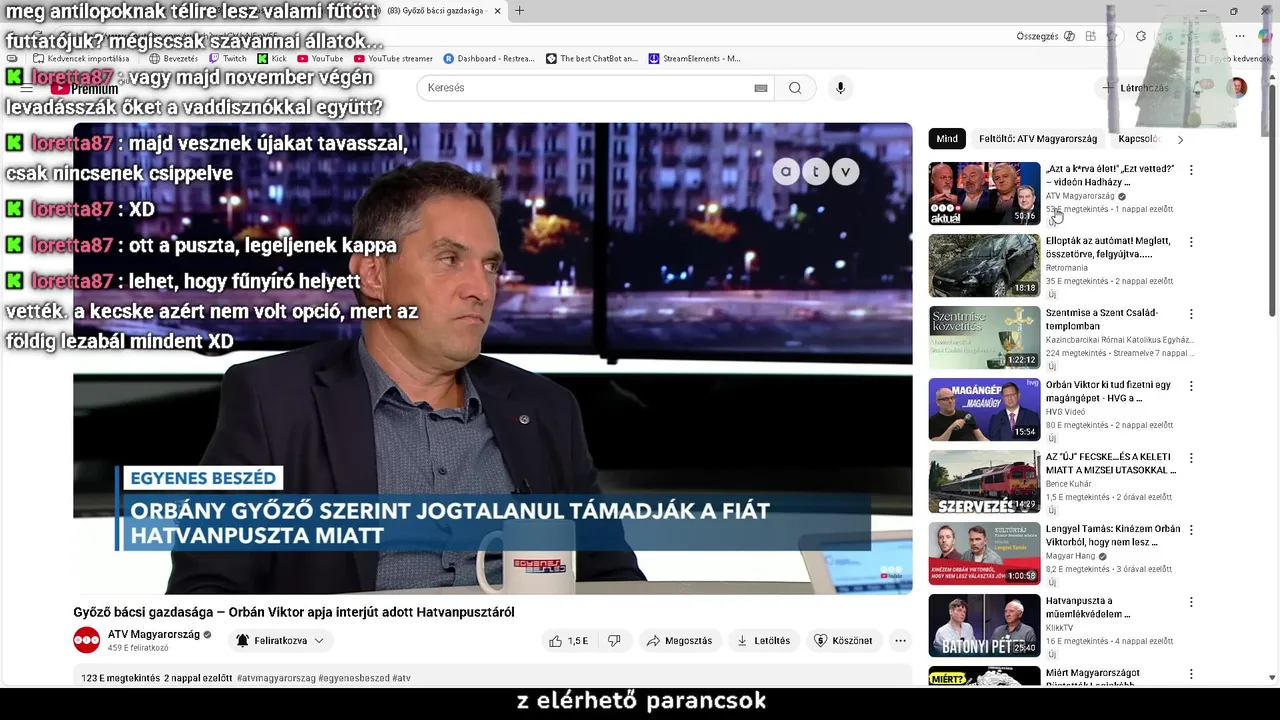
Task: Open Retromania channel name under stolen car video
Action: pos(1067,268)
